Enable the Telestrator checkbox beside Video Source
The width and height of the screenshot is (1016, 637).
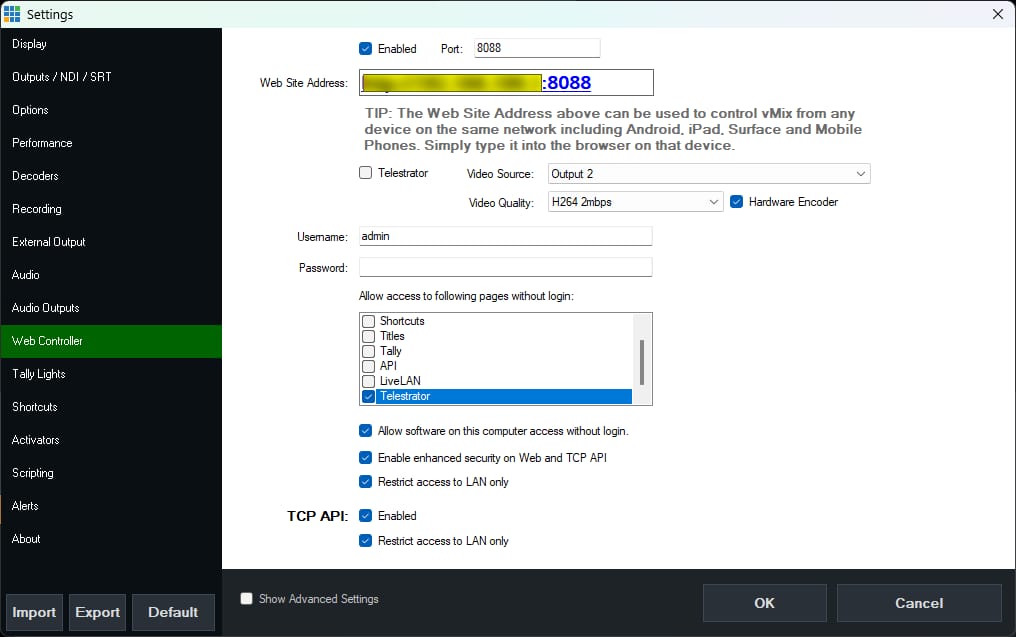tap(365, 173)
